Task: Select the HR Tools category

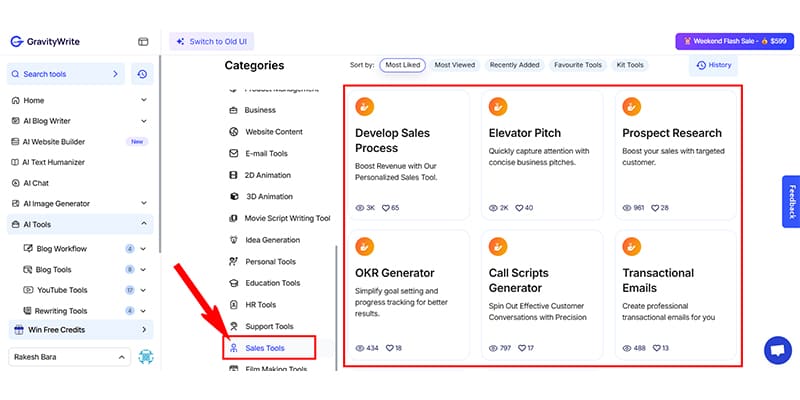Action: pyautogui.click(x=260, y=305)
